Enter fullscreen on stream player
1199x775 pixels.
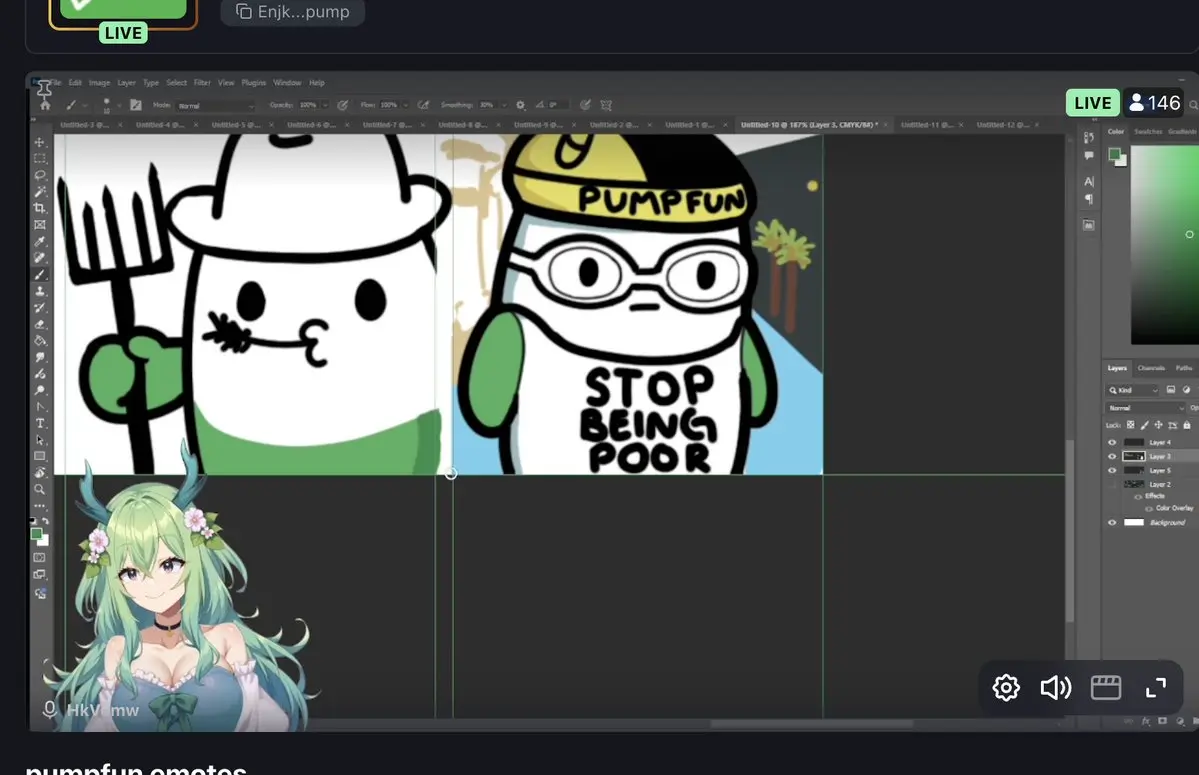point(1155,688)
